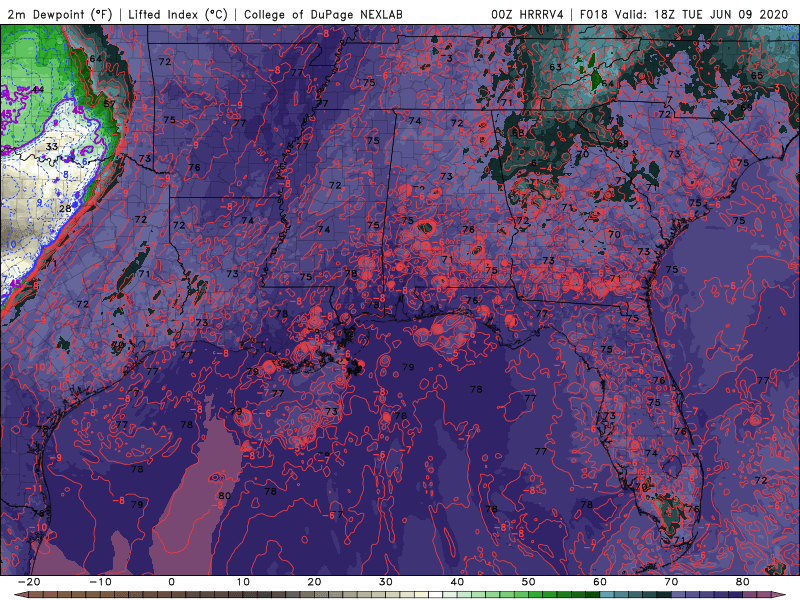
Task: Click the 'F018 Valid: 18Z TUE JUN 09 2020' text
Action: coord(684,14)
